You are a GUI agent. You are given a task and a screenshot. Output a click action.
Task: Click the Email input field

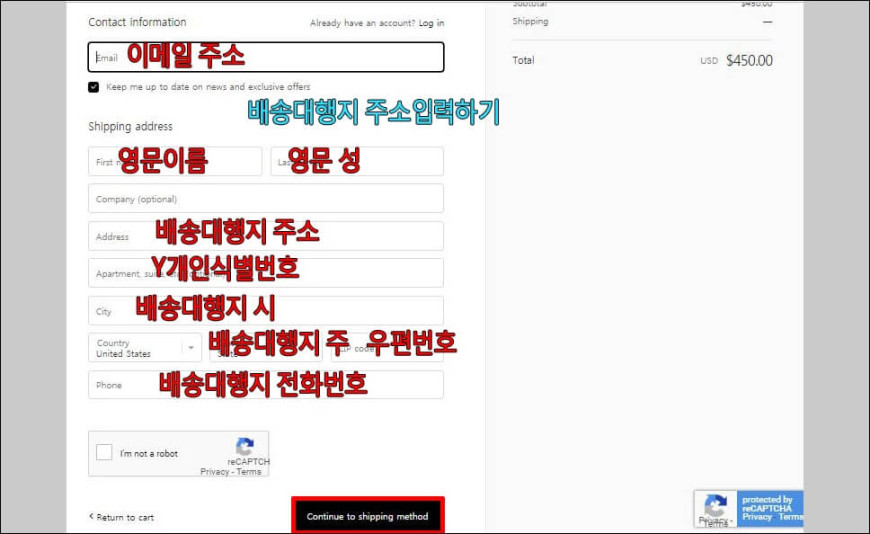[x=266, y=57]
